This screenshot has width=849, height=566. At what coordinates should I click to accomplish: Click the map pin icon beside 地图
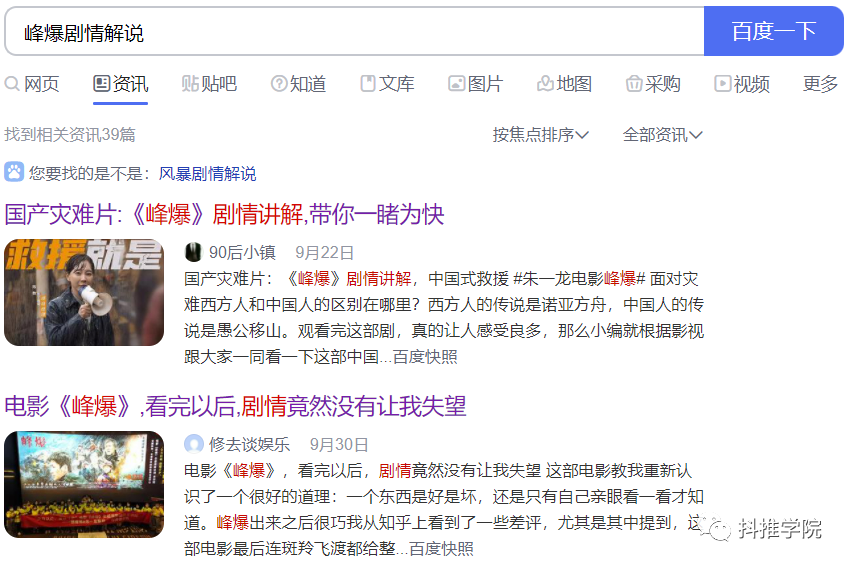(545, 84)
